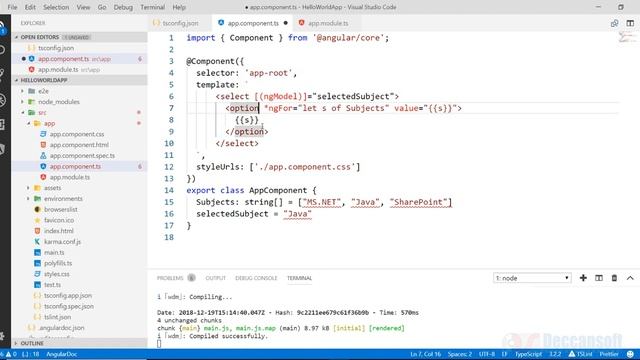Collapse the app folder
This screenshot has width=640, height=360.
tap(49, 123)
